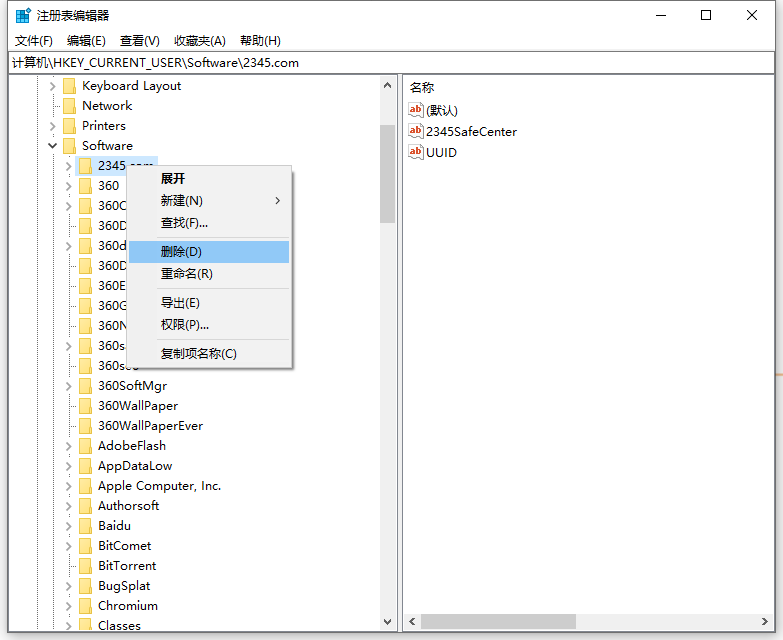The width and height of the screenshot is (783, 640).
Task: Click the right pane horizontal scrollbar
Action: (498, 622)
